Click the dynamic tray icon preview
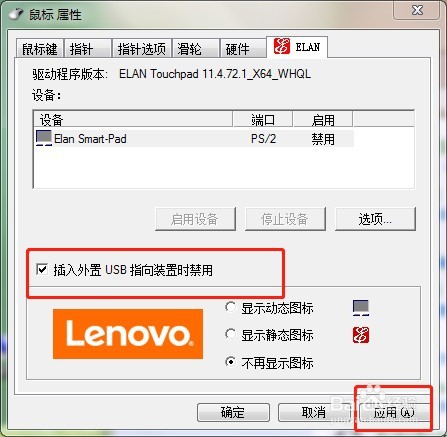447x437 pixels. tap(361, 307)
